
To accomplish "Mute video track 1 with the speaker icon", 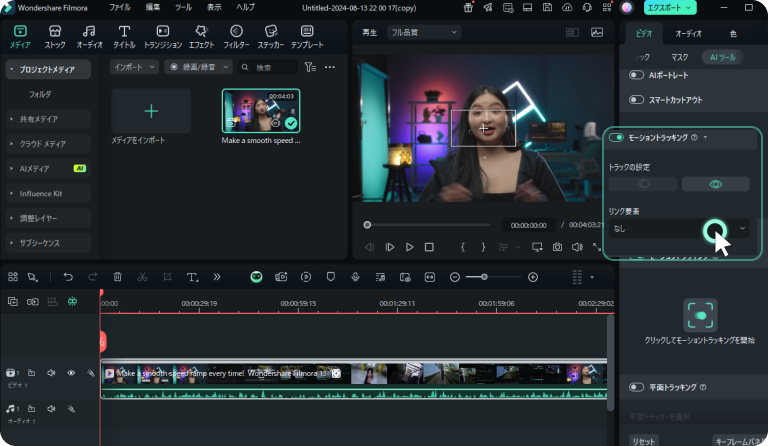I will pos(51,373).
